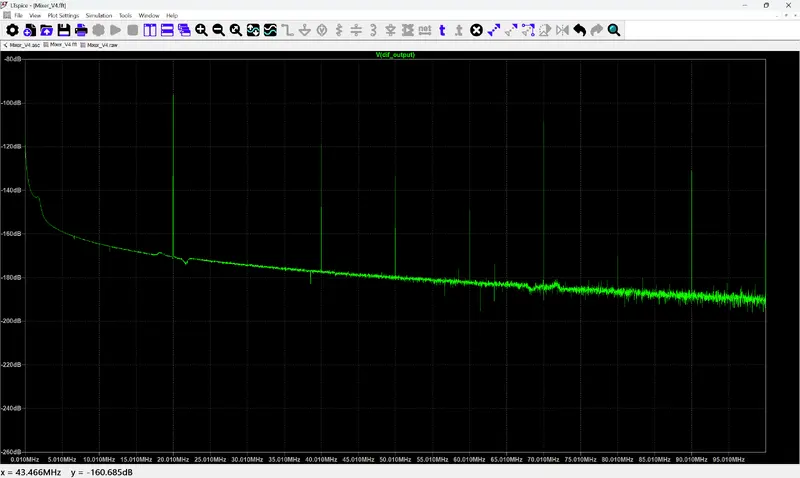The height and width of the screenshot is (478, 800).
Task: Open the Help menu
Action: pos(172,16)
